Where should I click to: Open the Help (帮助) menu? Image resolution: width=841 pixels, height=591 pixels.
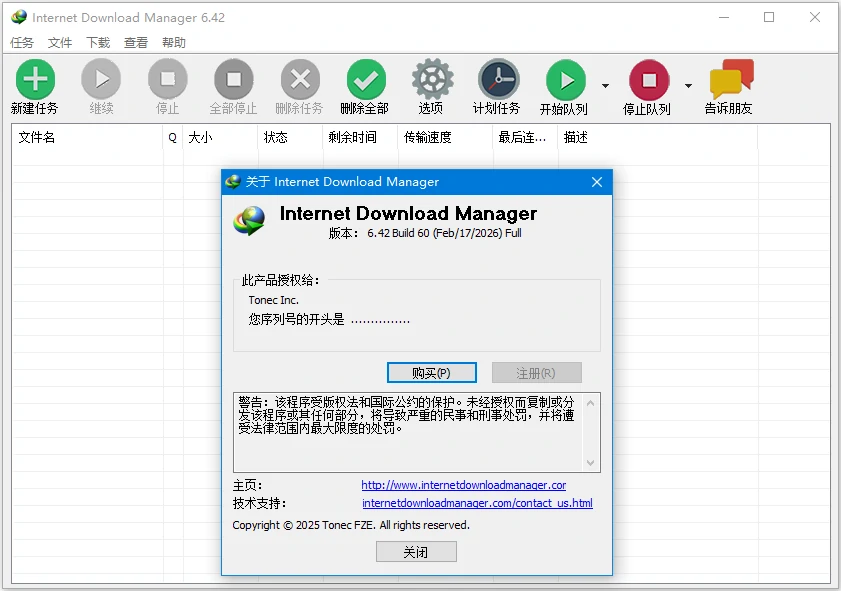[173, 43]
